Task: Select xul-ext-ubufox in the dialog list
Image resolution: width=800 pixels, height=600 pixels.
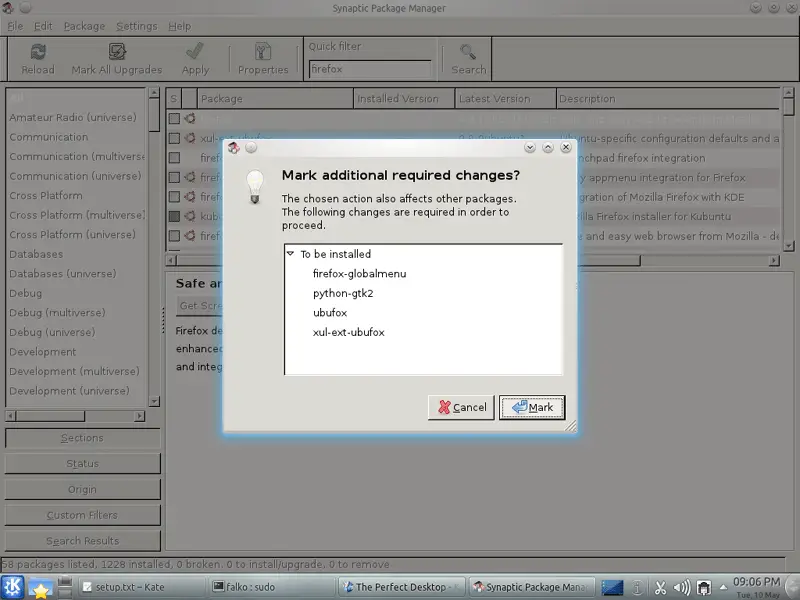Action: pos(348,332)
